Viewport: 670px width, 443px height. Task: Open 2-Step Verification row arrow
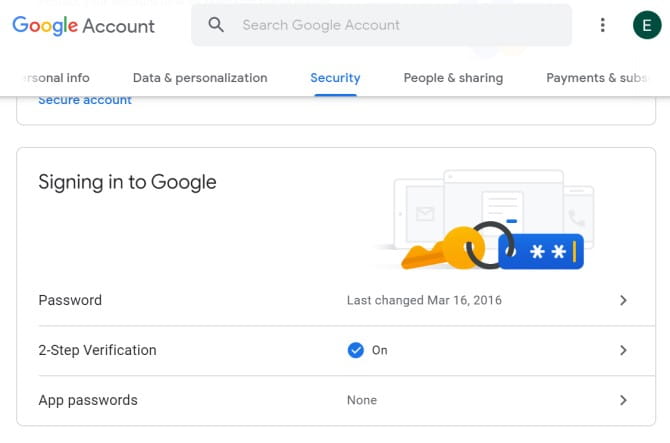[x=623, y=350]
